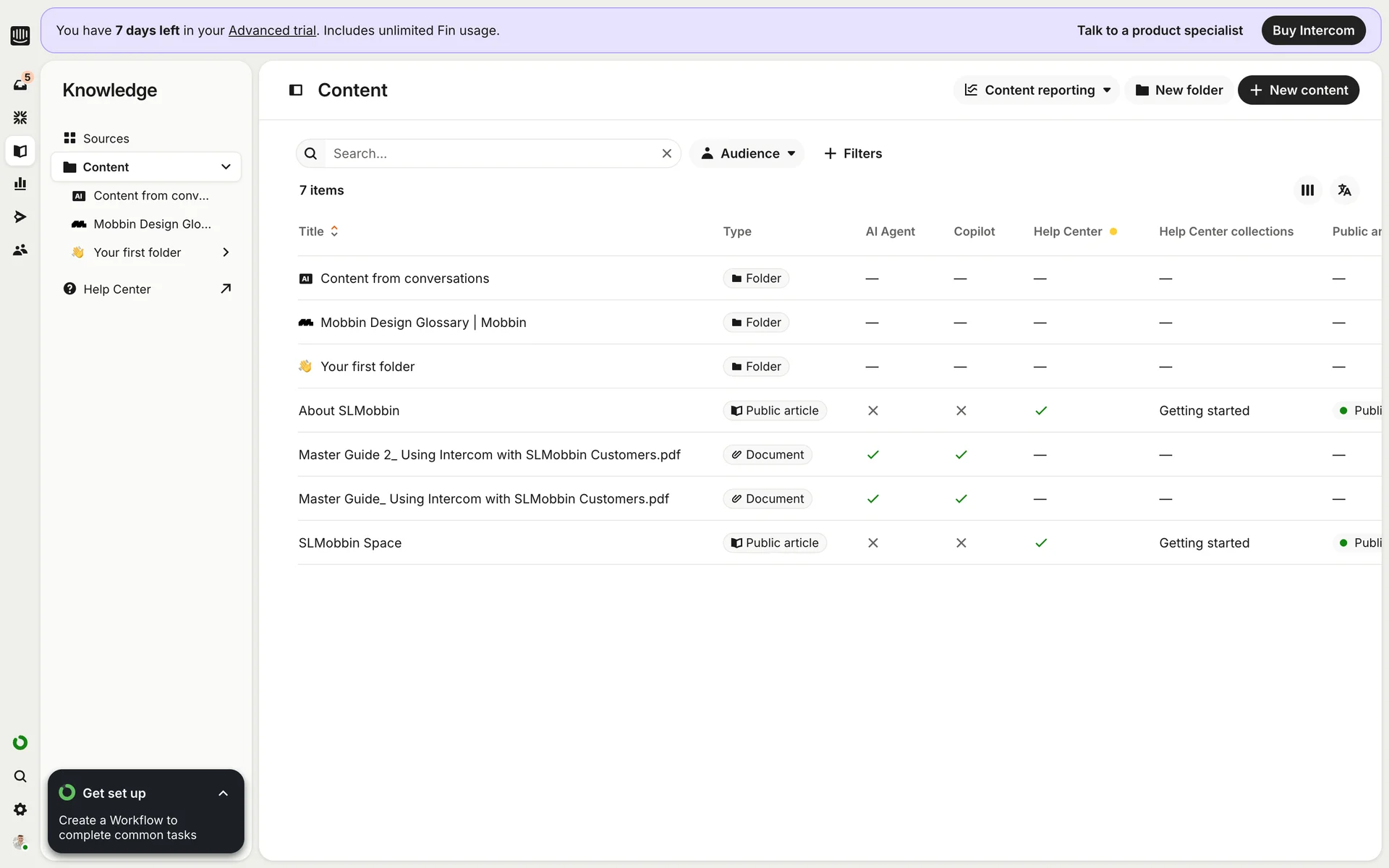Open Help Center from the sidebar

[x=117, y=289]
